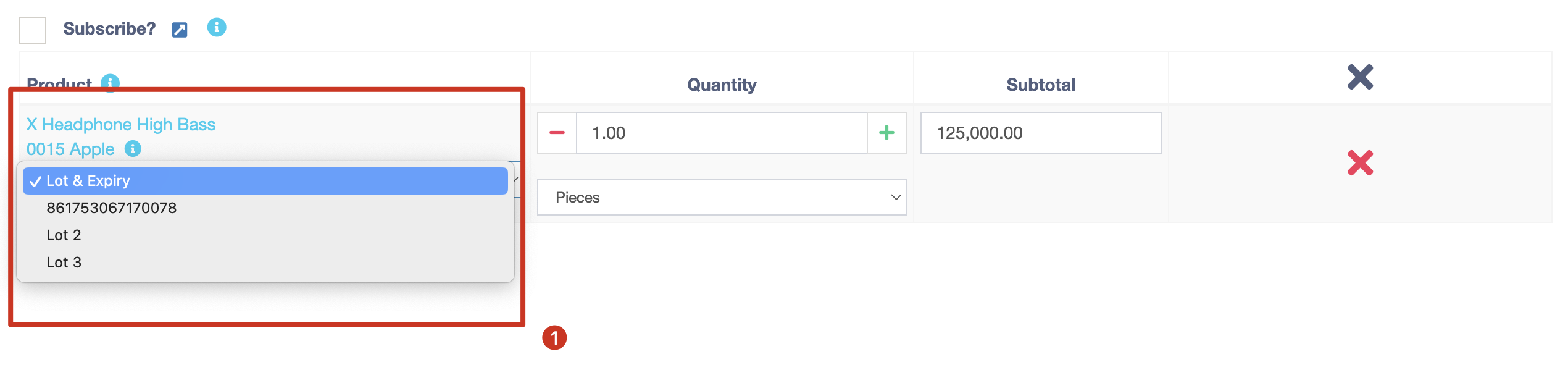Click the Subscribe external link icon
Viewport: 1568px width, 378px height.
(x=180, y=30)
